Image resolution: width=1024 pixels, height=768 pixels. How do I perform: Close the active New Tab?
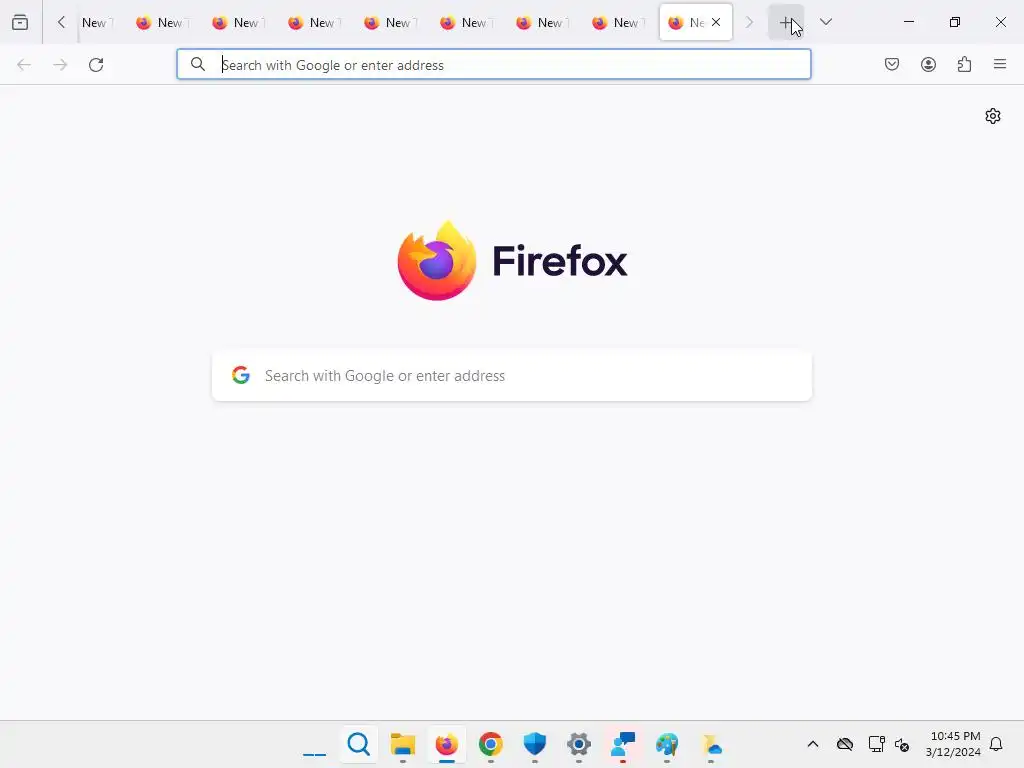click(x=716, y=22)
